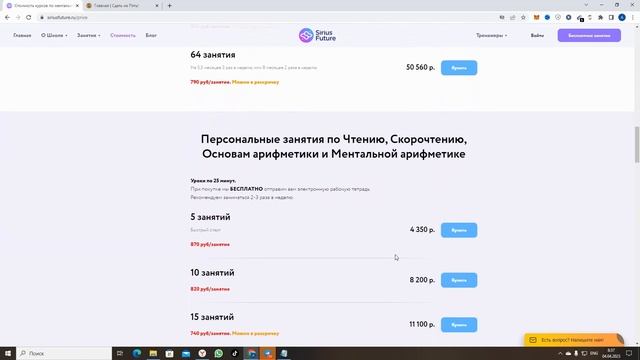Open the Есть вопрос? Напишите нам chat widget

click(573, 340)
